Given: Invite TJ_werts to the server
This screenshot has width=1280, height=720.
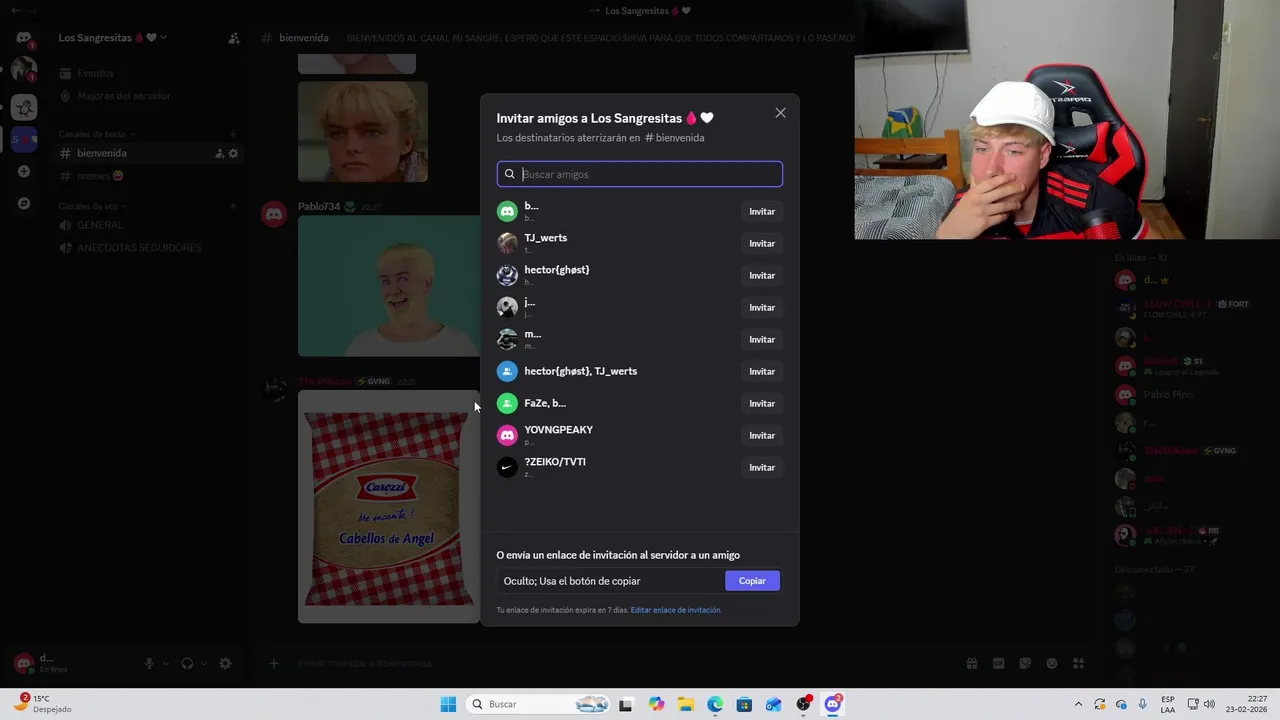Looking at the screenshot, I should (762, 243).
